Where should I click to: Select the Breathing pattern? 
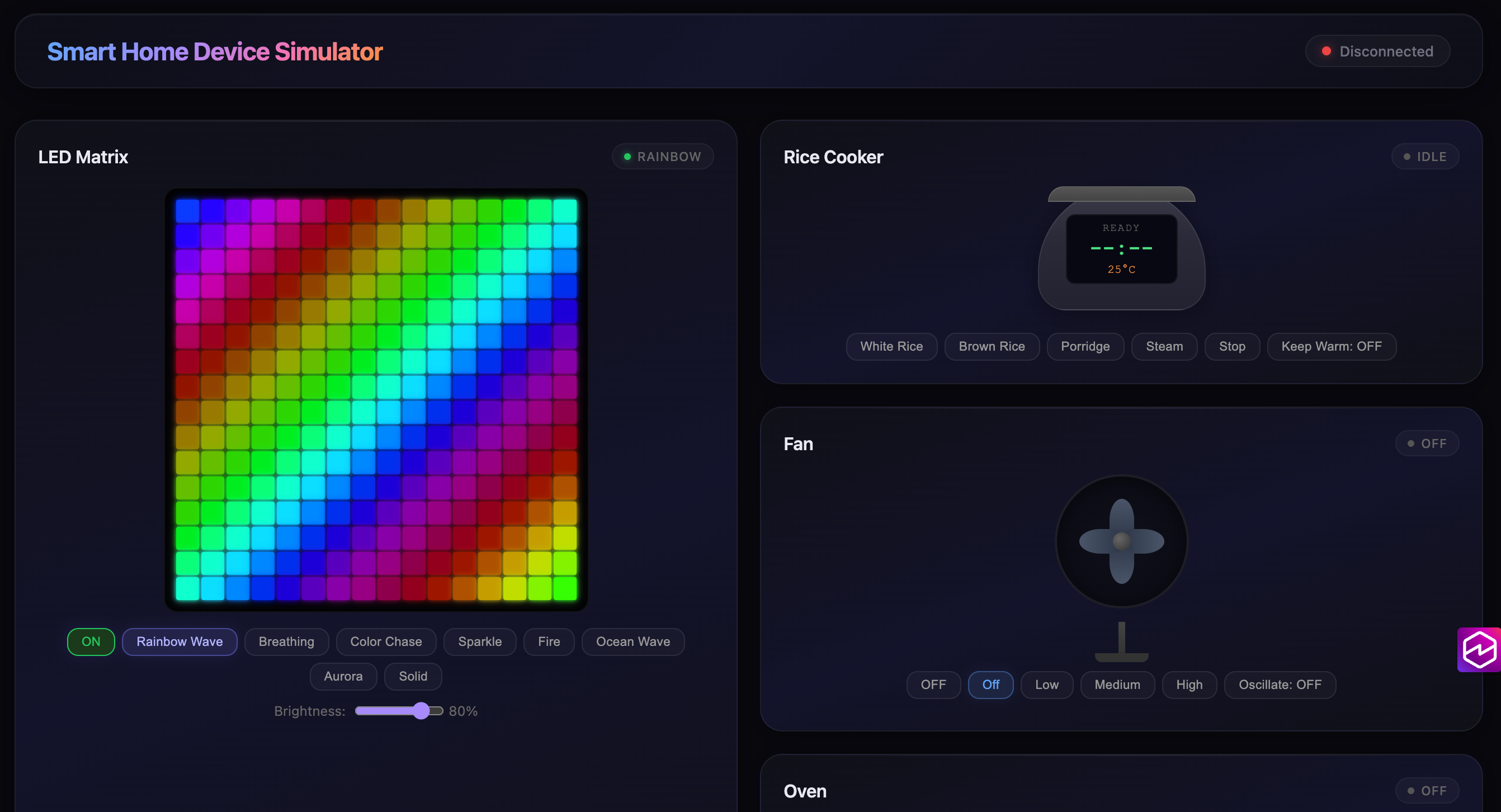tap(286, 641)
